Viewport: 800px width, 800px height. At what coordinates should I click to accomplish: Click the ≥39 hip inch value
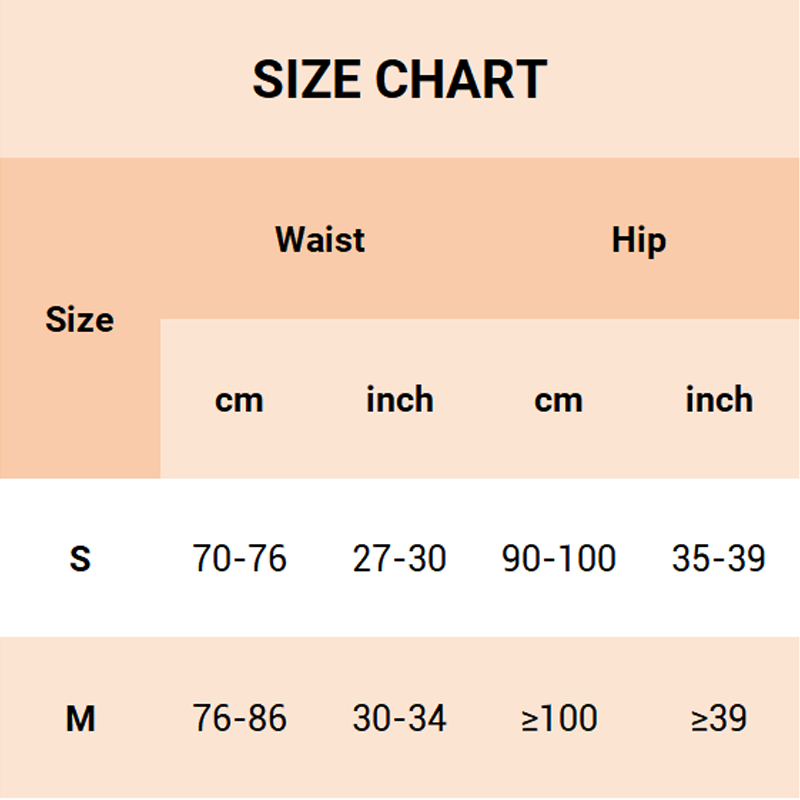719,718
